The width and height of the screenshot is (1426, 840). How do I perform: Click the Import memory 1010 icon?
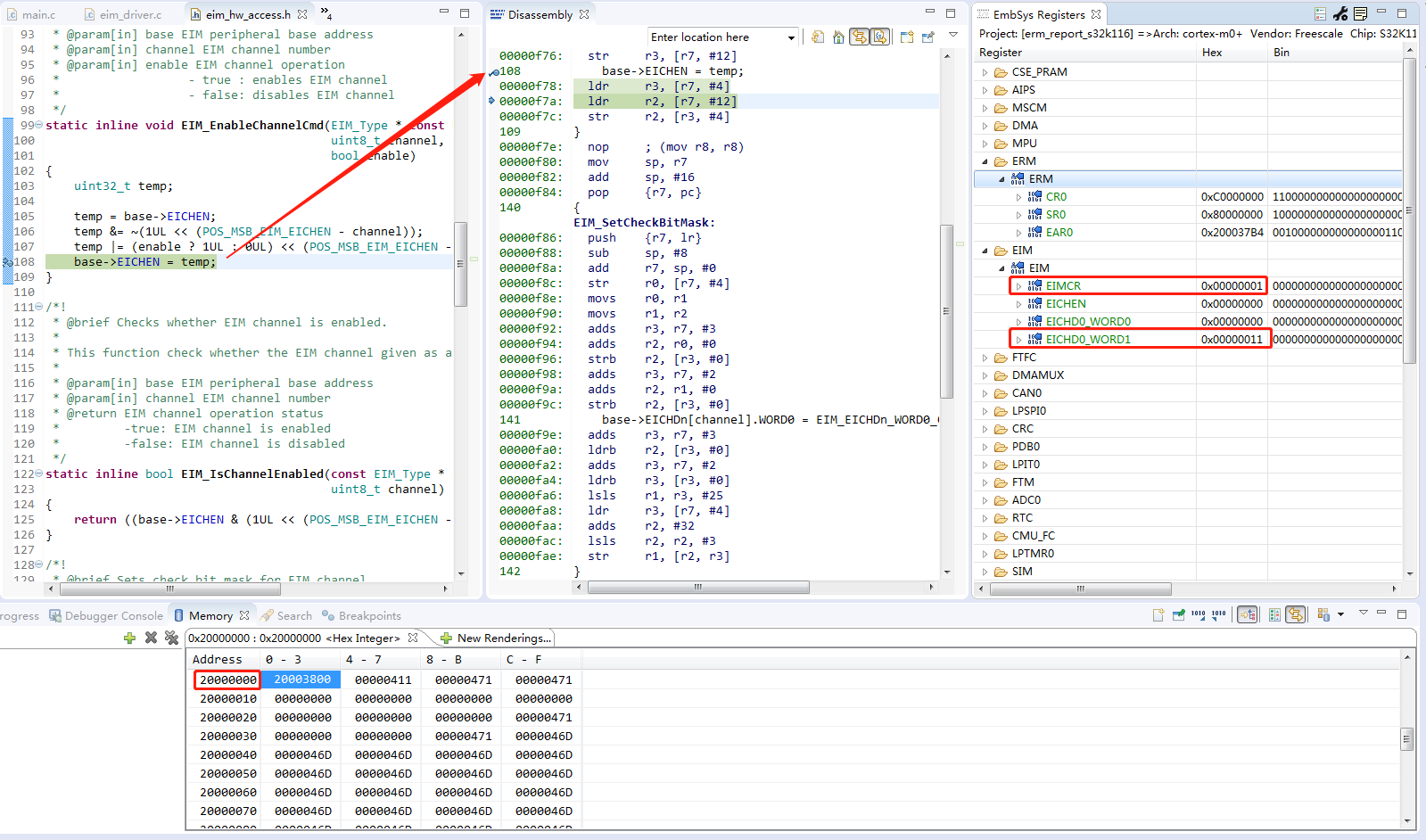[1218, 615]
